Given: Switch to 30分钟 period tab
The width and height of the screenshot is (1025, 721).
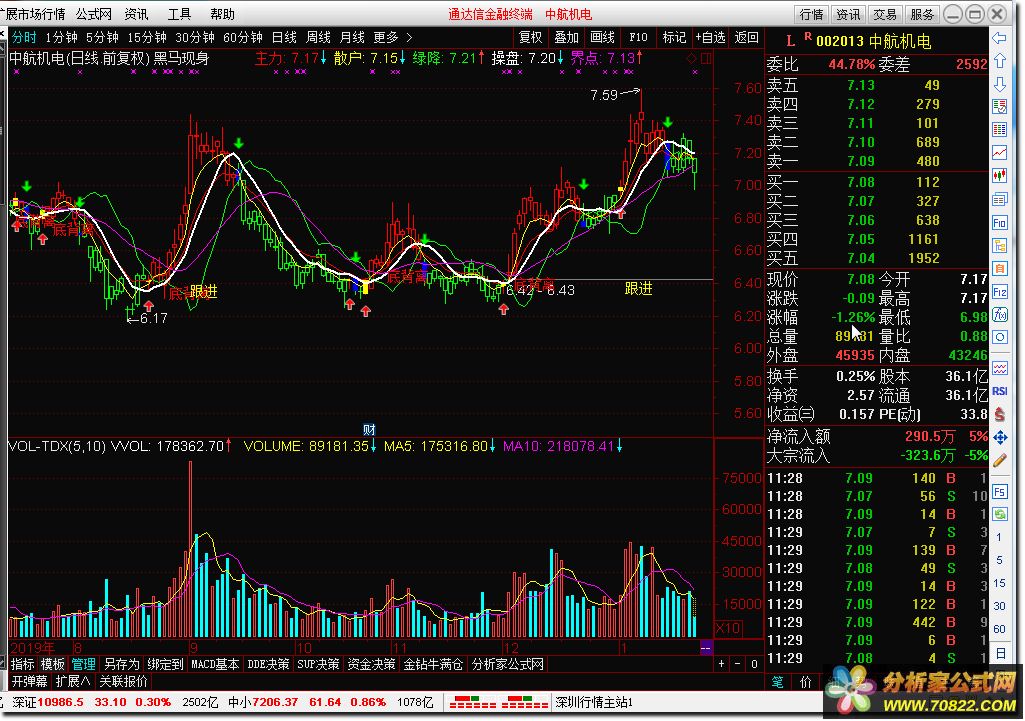Looking at the screenshot, I should coord(195,37).
